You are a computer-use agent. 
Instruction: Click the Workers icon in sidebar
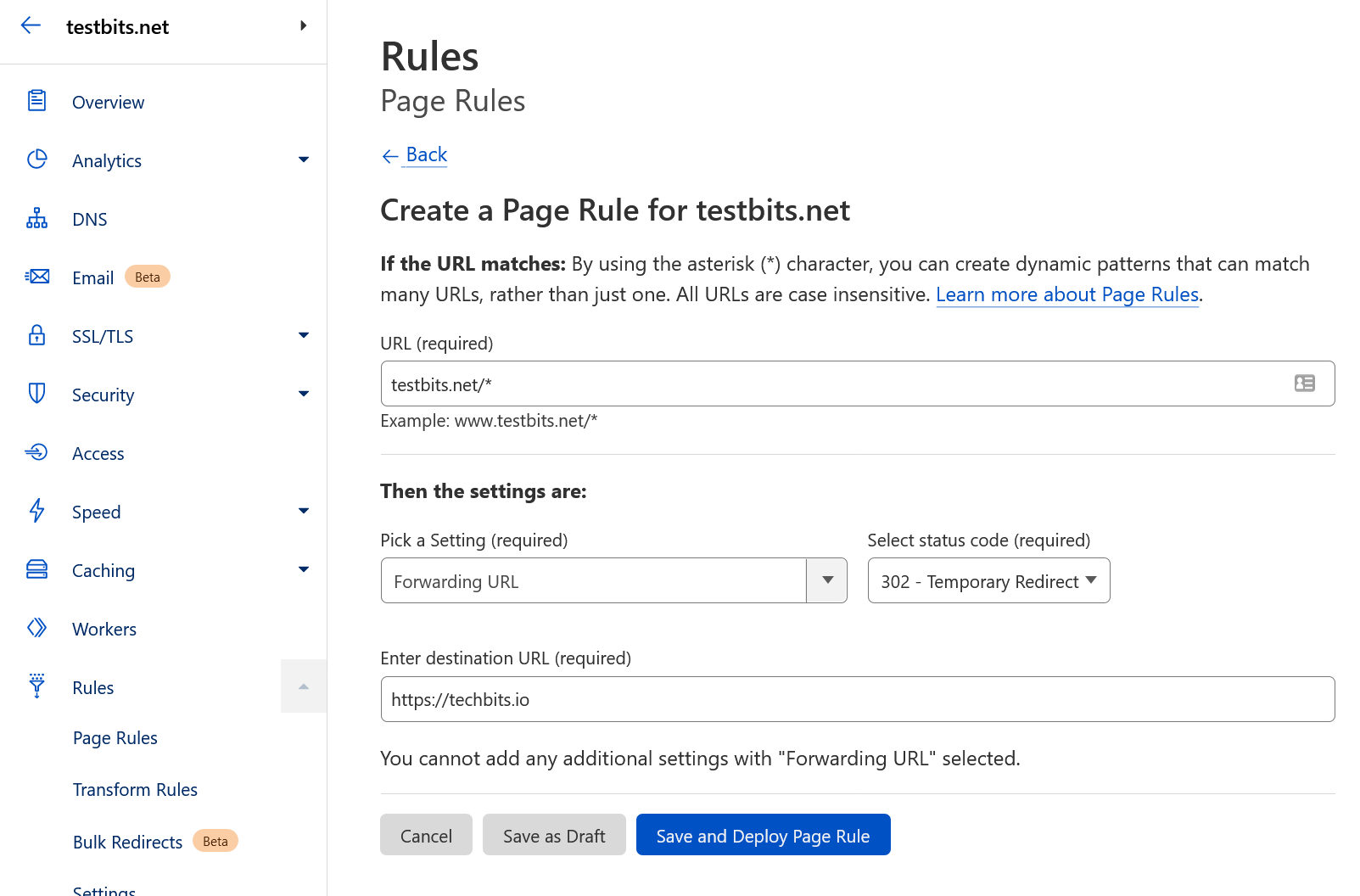pos(36,628)
